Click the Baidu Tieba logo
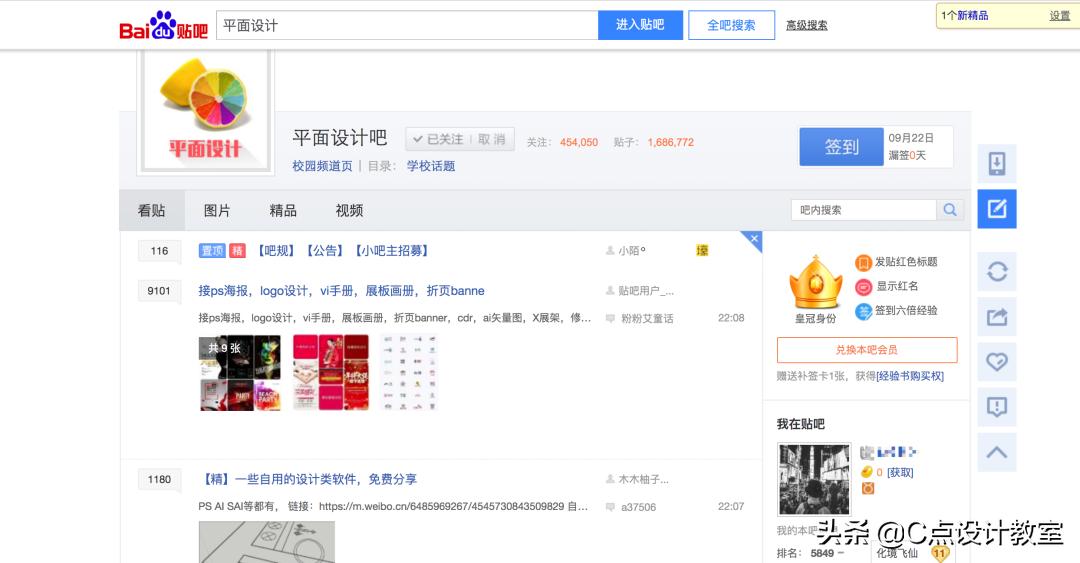The image size is (1080, 563). (163, 25)
